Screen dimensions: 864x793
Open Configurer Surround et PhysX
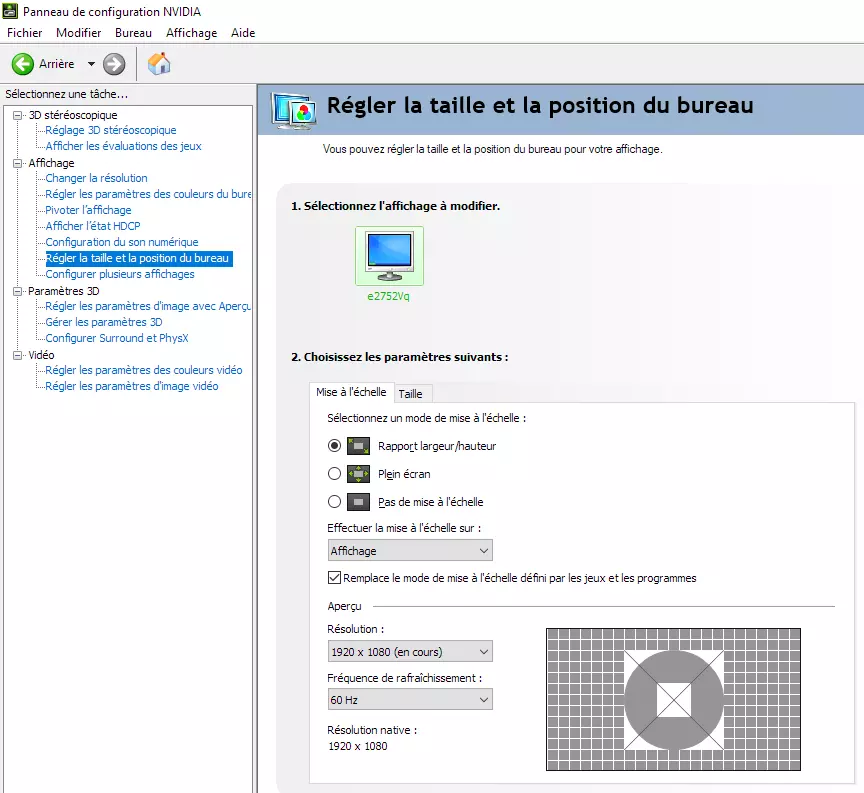click(117, 338)
